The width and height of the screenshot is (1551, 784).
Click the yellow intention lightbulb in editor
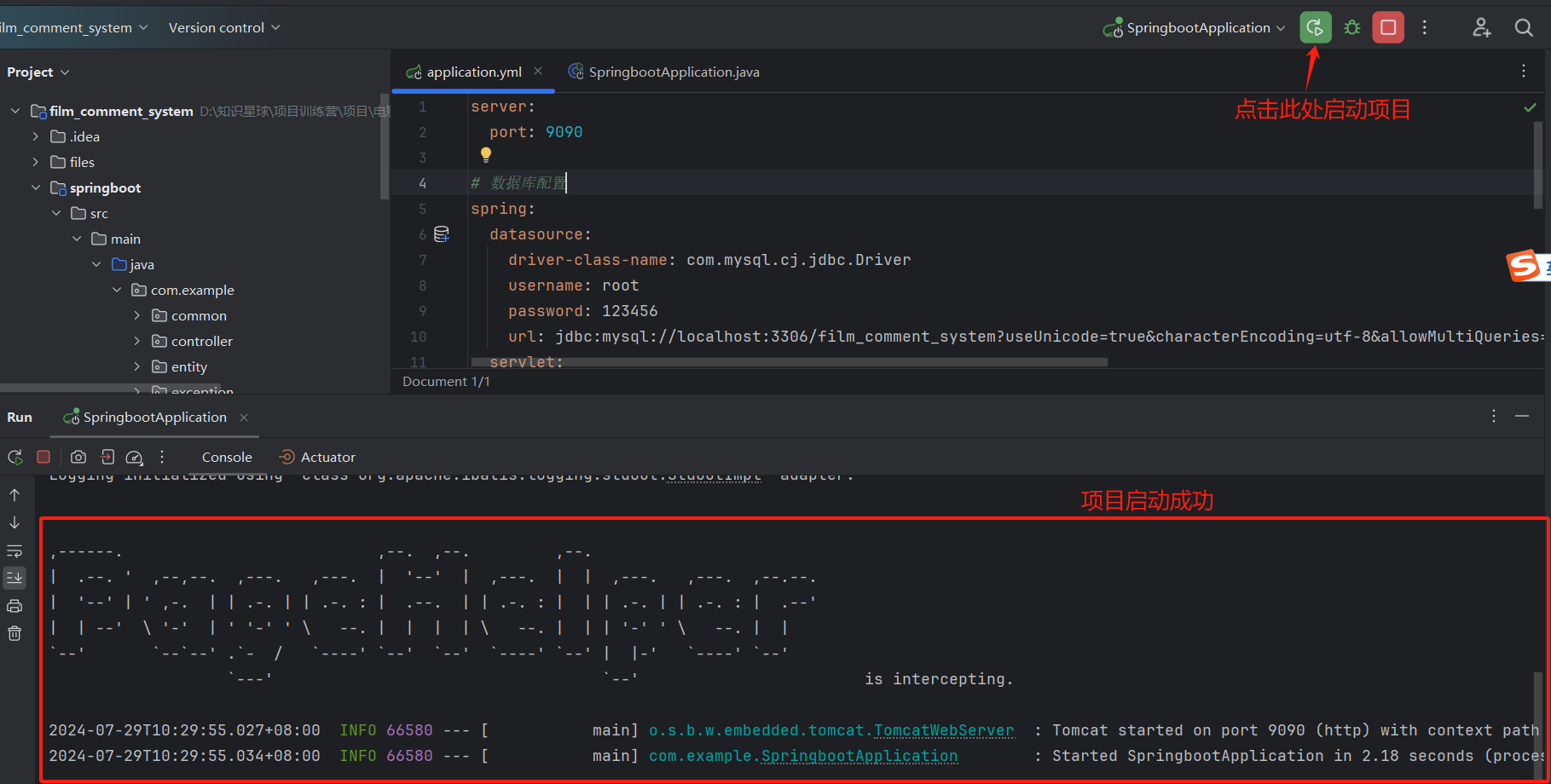[x=486, y=154]
